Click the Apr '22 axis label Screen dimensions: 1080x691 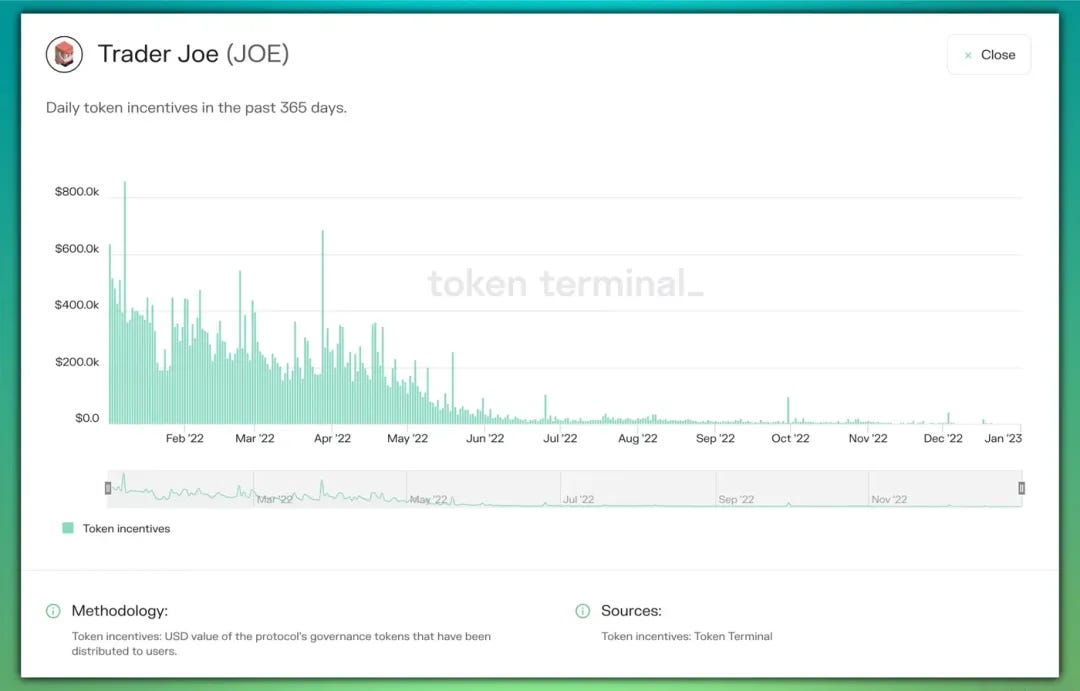point(333,438)
